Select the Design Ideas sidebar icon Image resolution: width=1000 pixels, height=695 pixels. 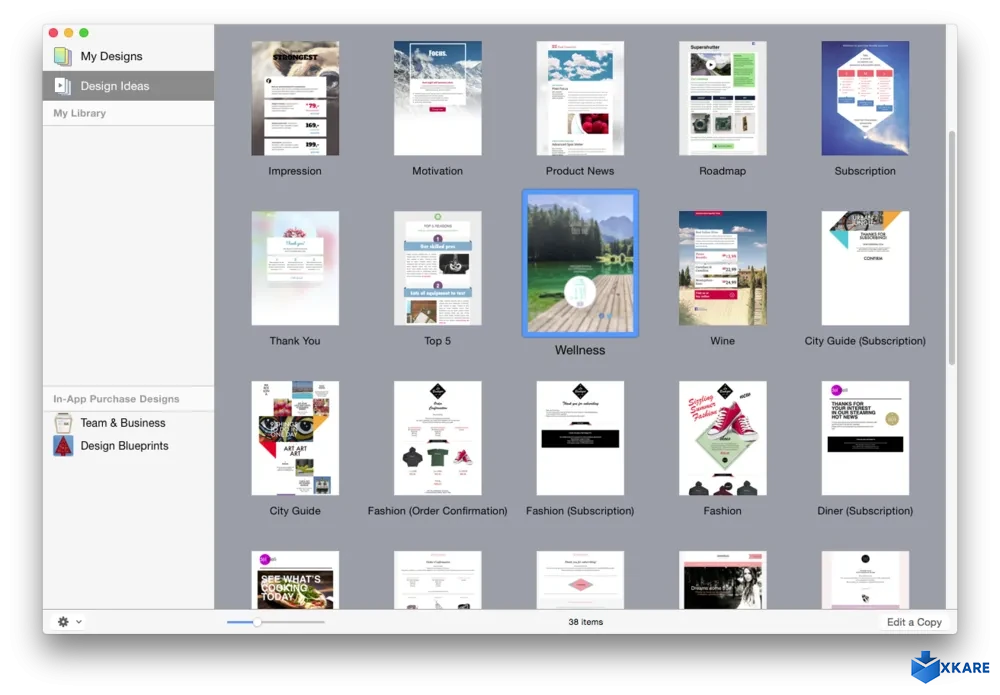tap(62, 85)
